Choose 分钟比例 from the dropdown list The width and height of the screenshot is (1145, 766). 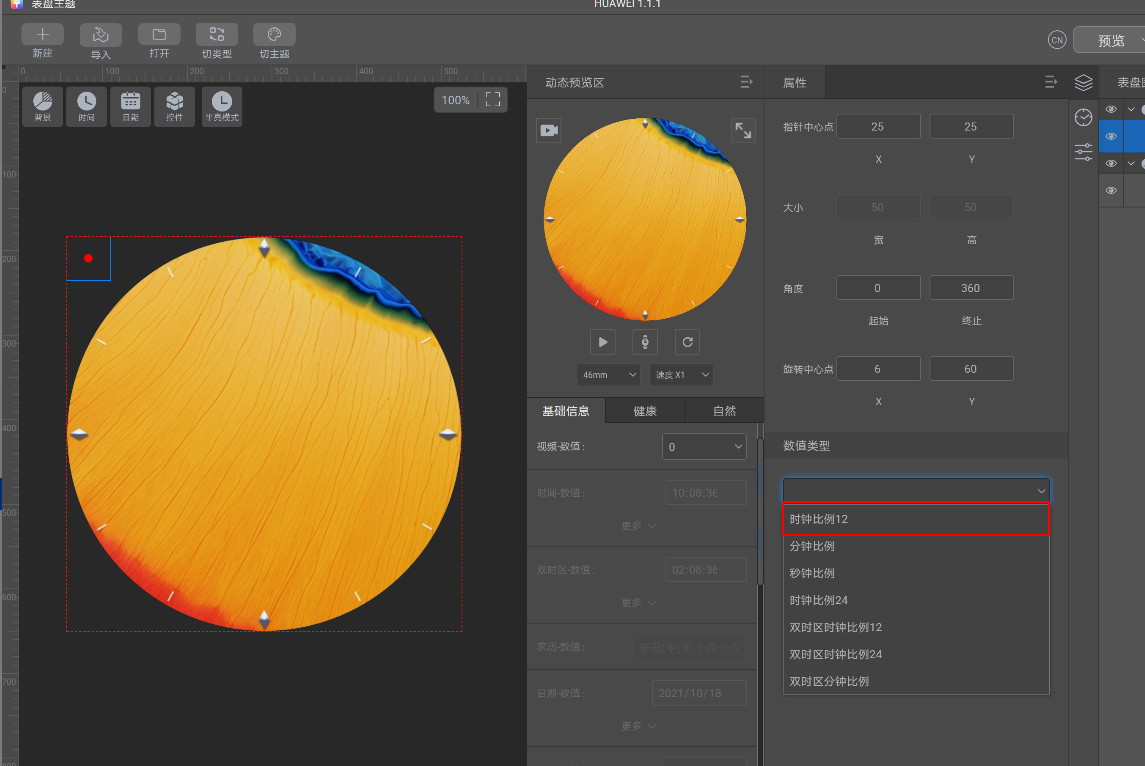pos(812,546)
